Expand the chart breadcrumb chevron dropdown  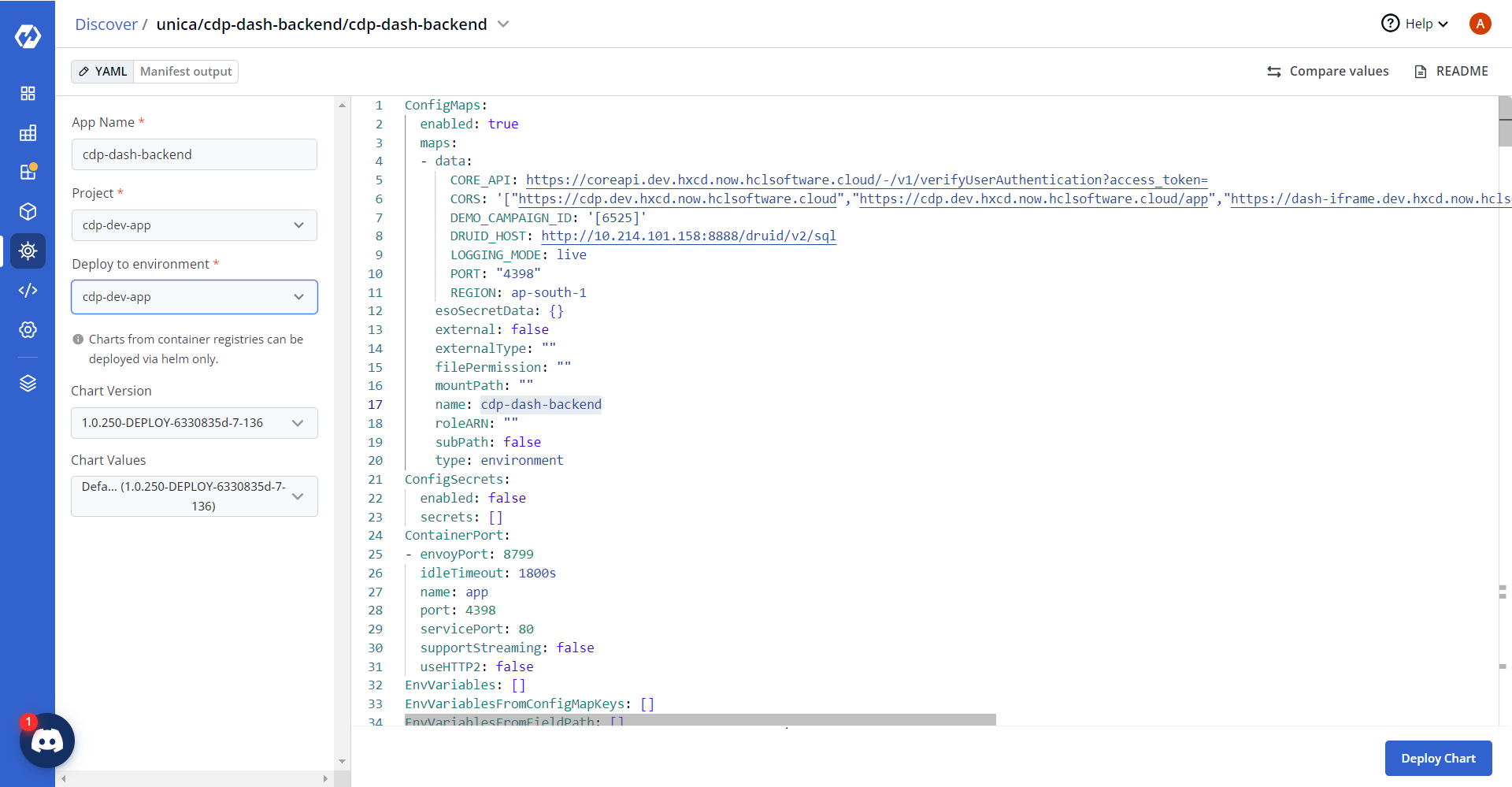click(x=503, y=24)
